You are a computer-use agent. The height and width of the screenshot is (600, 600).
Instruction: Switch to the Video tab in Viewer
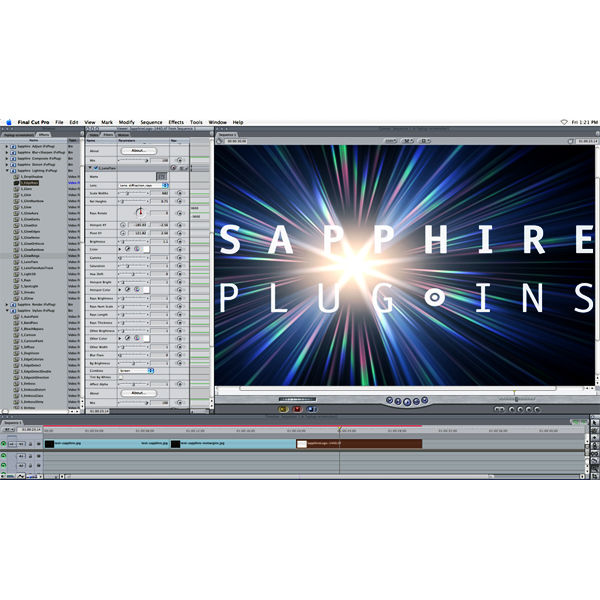(x=94, y=135)
